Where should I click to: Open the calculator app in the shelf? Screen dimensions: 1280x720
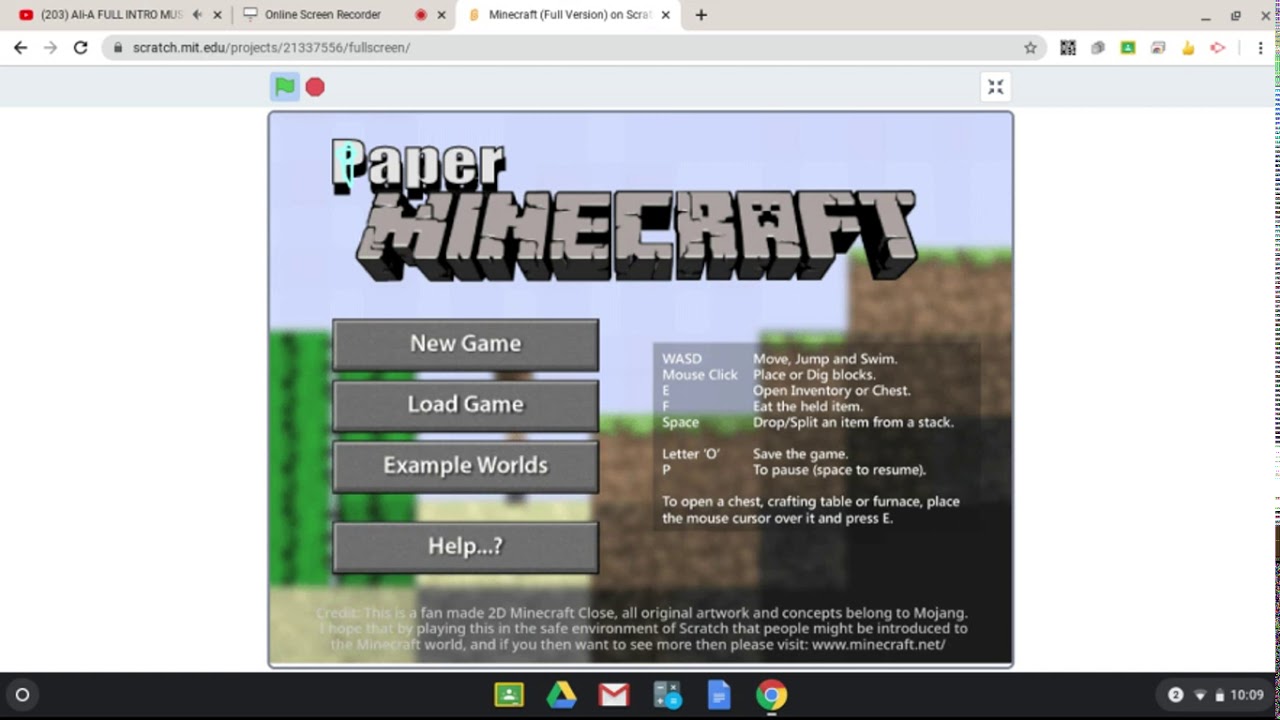666,695
